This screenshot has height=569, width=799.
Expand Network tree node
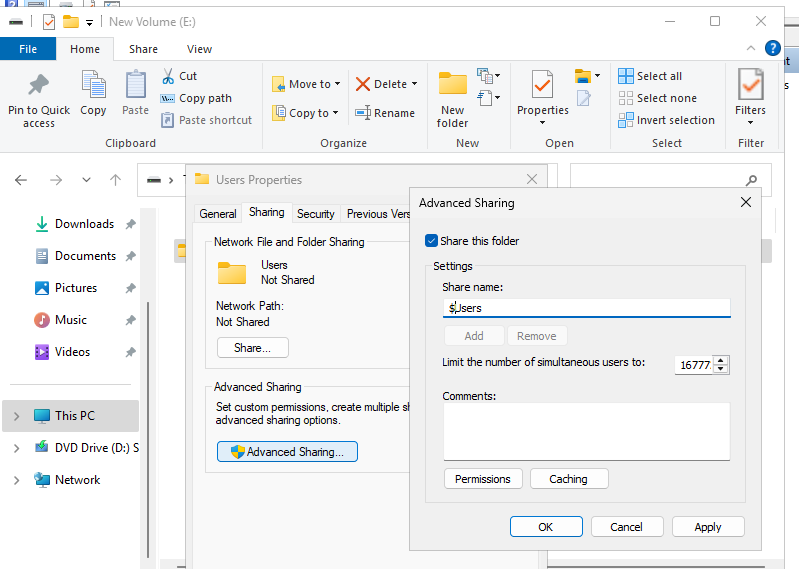tap(16, 480)
